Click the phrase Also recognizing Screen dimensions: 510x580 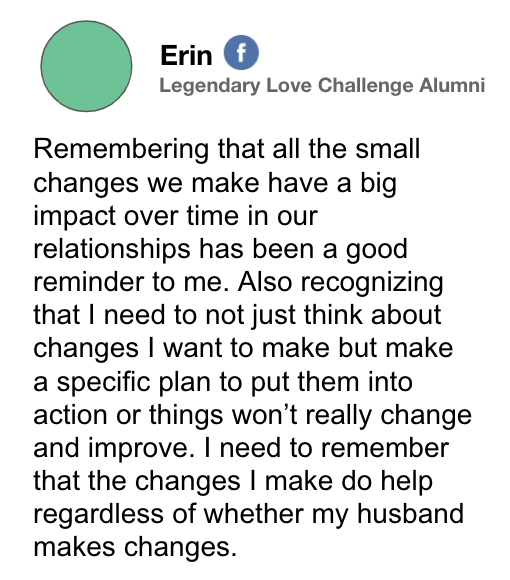pos(341,283)
